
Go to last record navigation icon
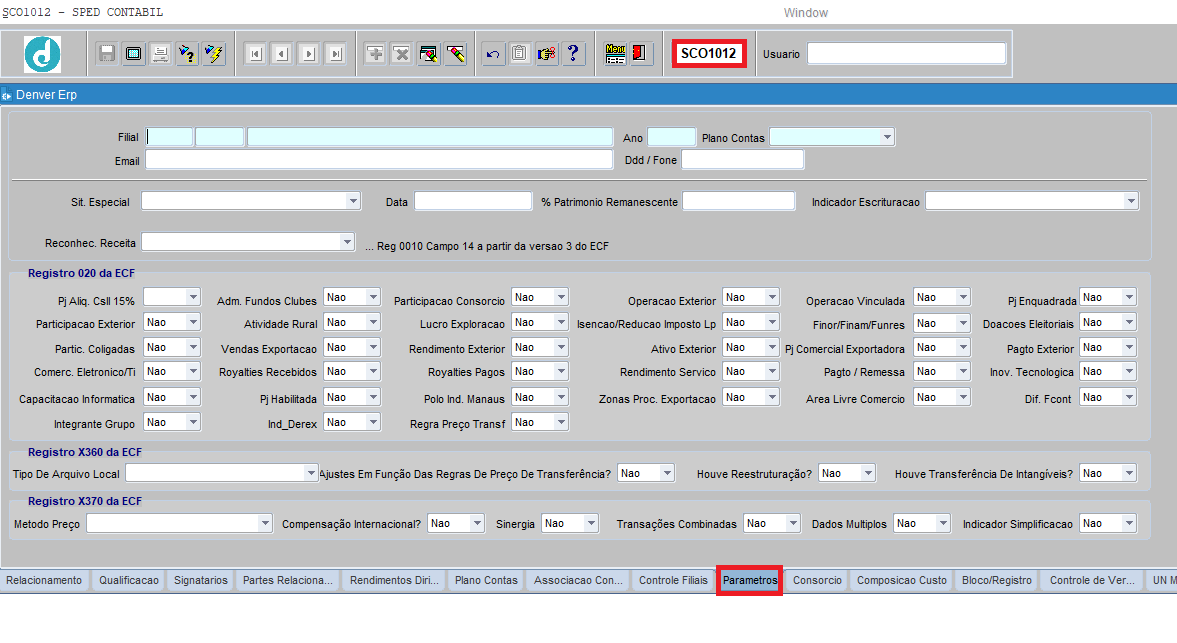pos(336,54)
